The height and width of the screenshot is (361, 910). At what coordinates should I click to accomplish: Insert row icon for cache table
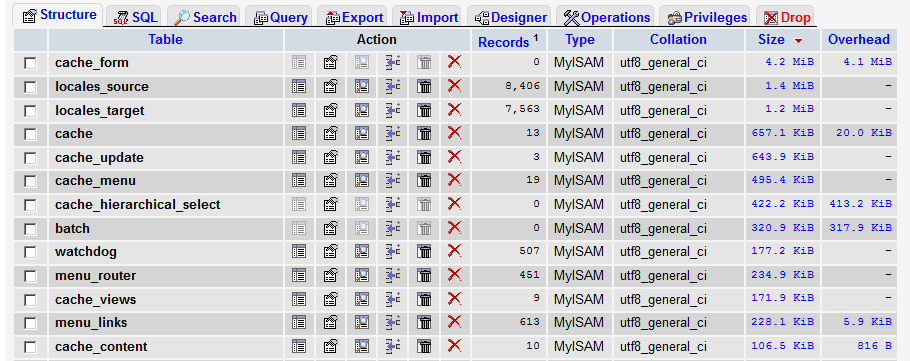click(x=393, y=133)
